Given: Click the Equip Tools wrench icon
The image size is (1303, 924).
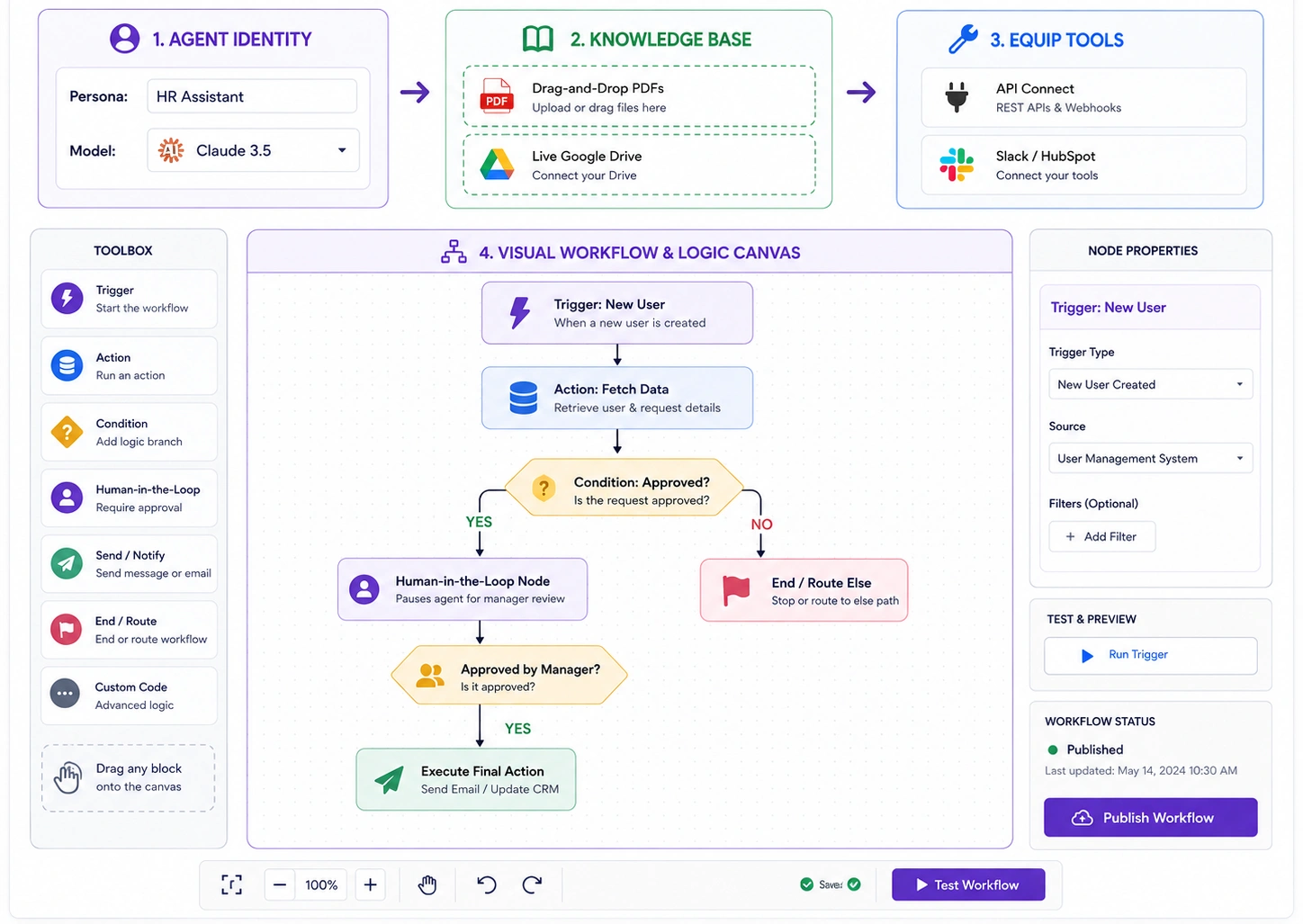Looking at the screenshot, I should click(963, 40).
